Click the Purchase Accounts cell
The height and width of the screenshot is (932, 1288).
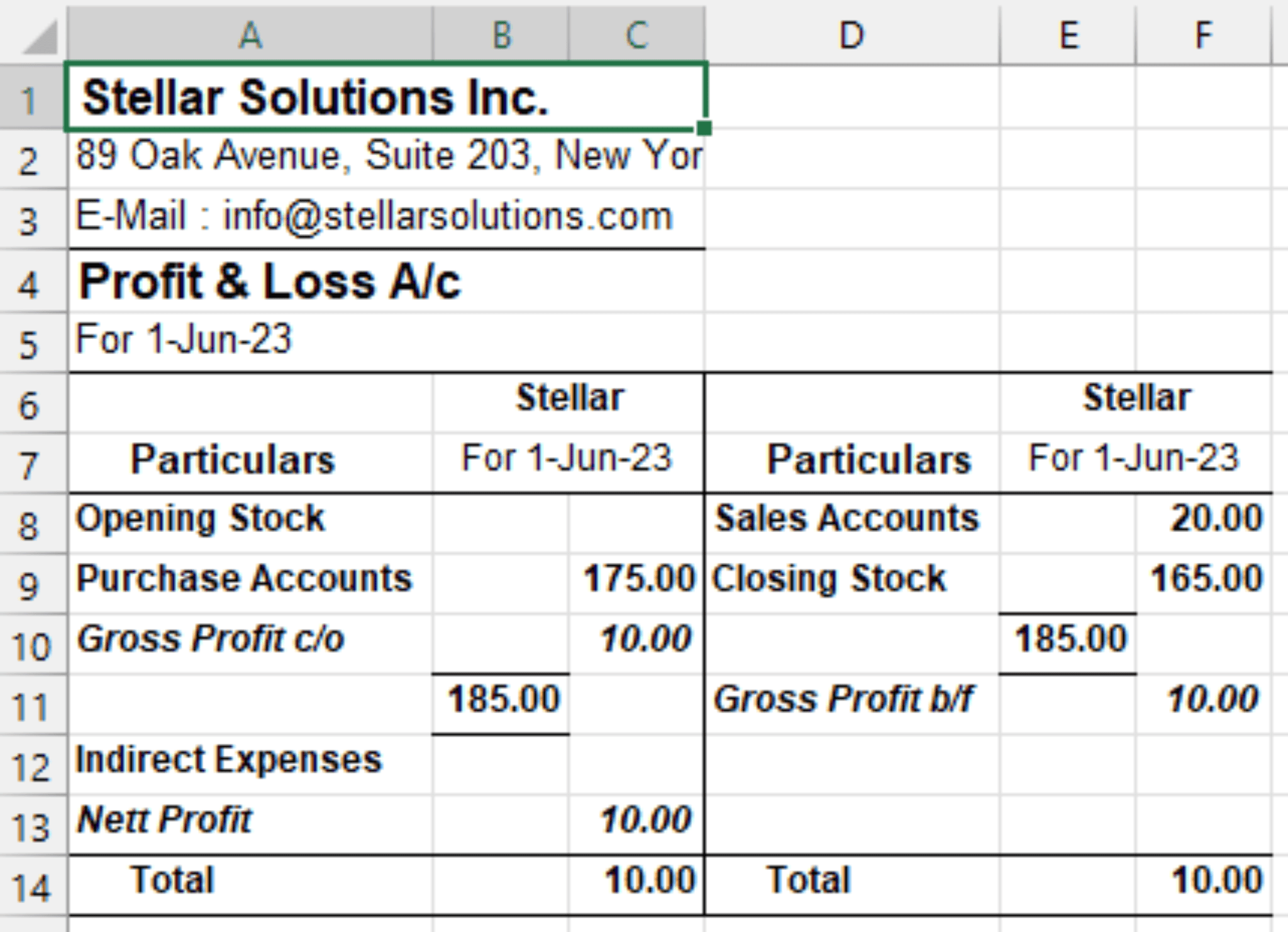[252, 578]
